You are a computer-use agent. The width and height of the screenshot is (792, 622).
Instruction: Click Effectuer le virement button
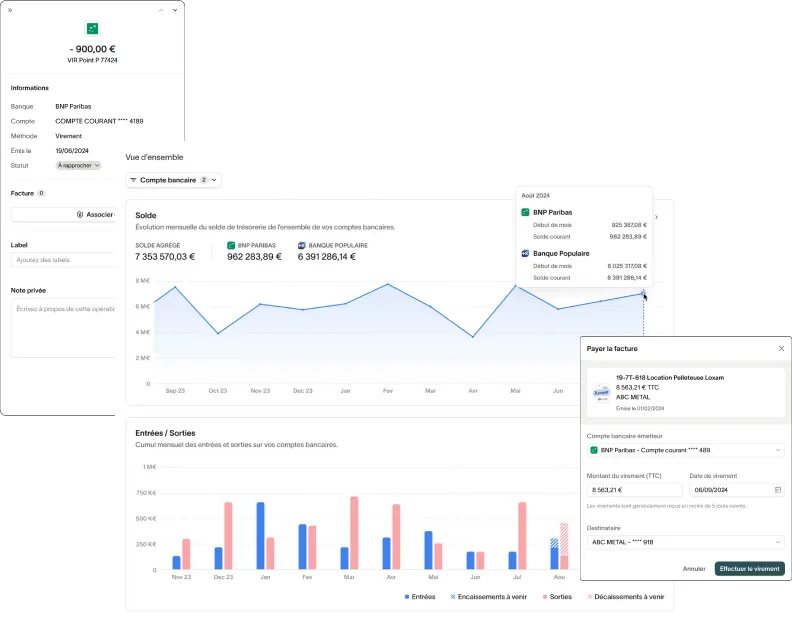(x=750, y=568)
